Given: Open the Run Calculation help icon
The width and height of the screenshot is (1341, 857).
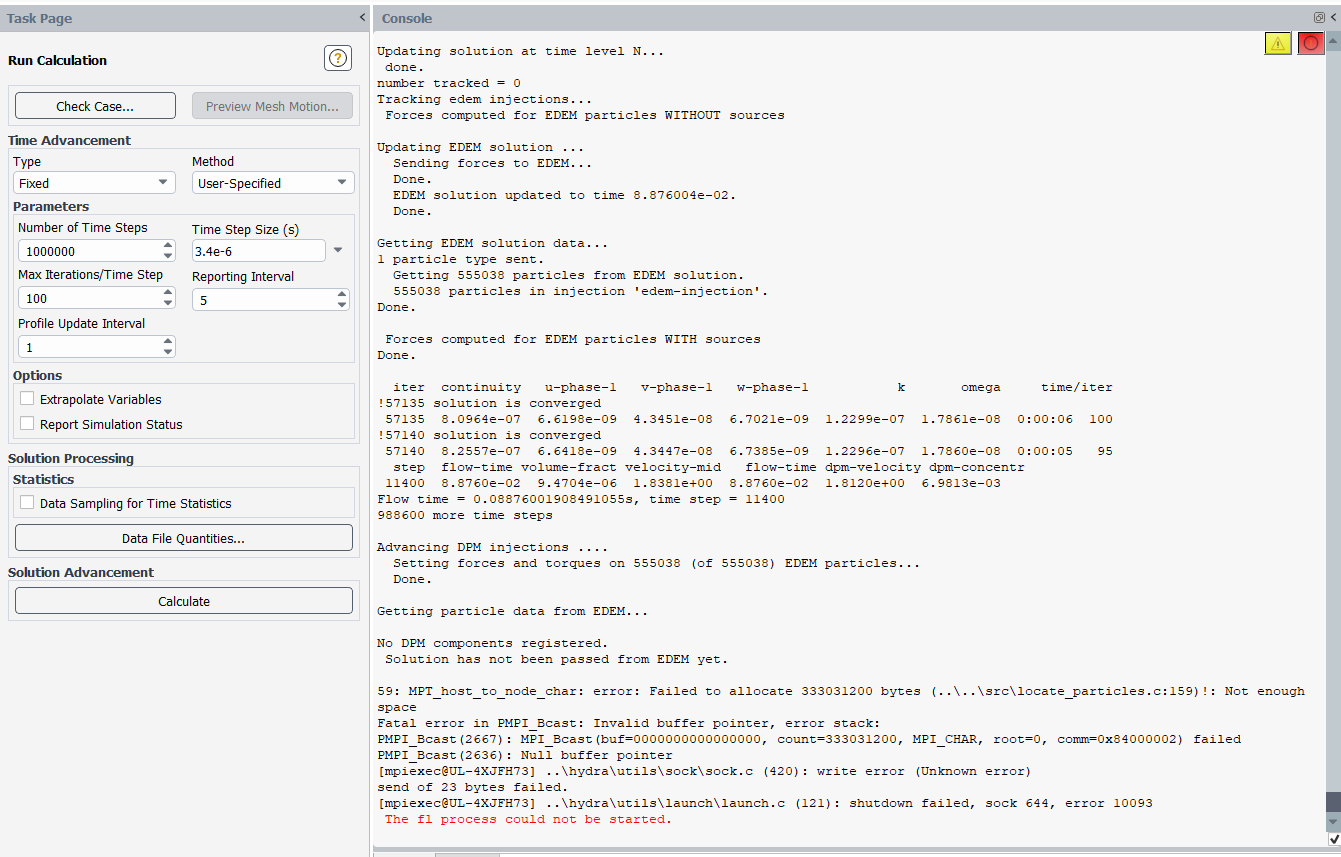Looking at the screenshot, I should (337, 59).
